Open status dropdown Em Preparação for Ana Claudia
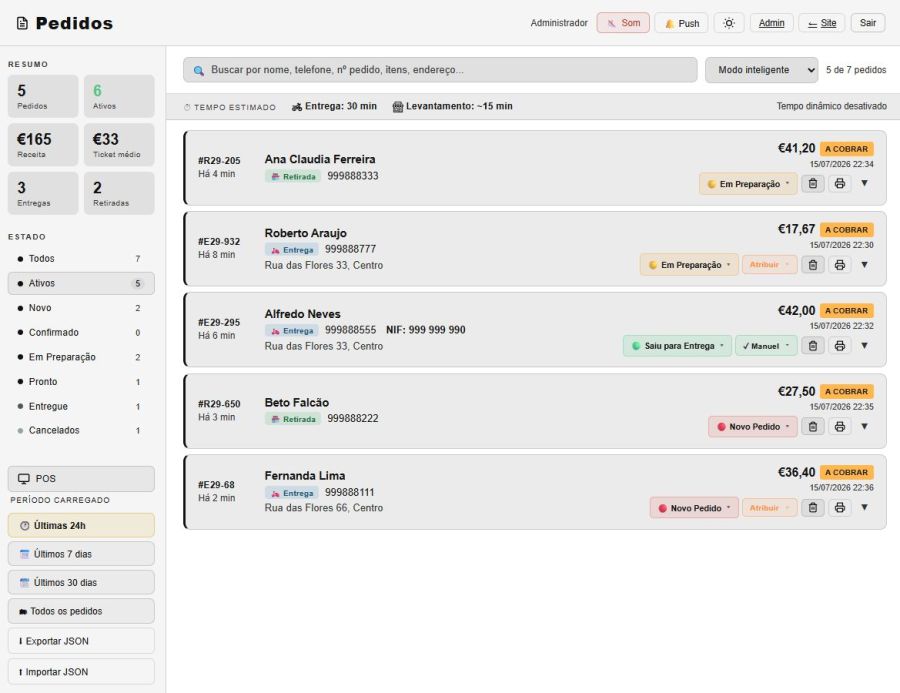This screenshot has width=900, height=693. 748,184
